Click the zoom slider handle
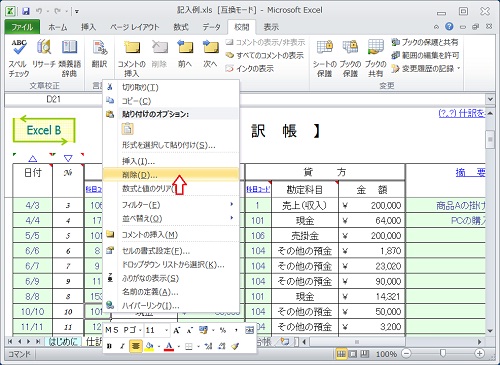Viewport: 500px width, 365px height. [443, 353]
